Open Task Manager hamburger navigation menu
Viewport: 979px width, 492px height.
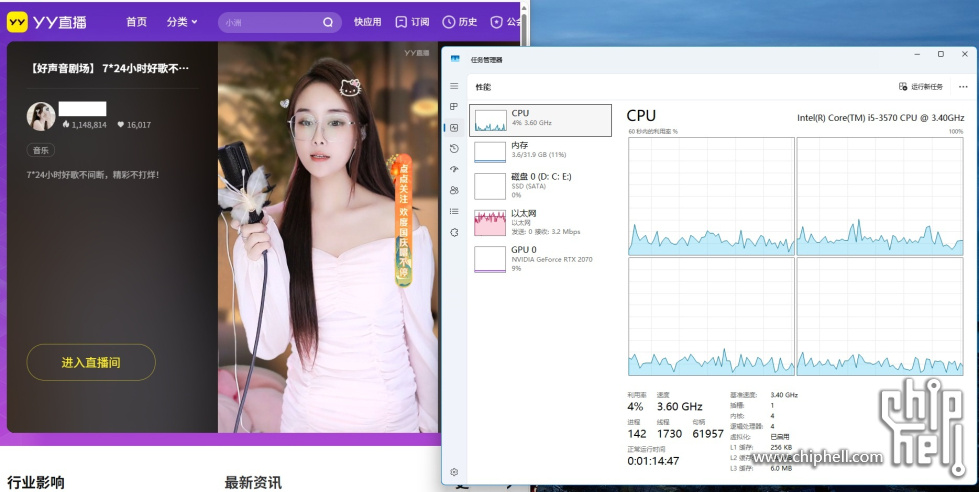click(x=454, y=86)
